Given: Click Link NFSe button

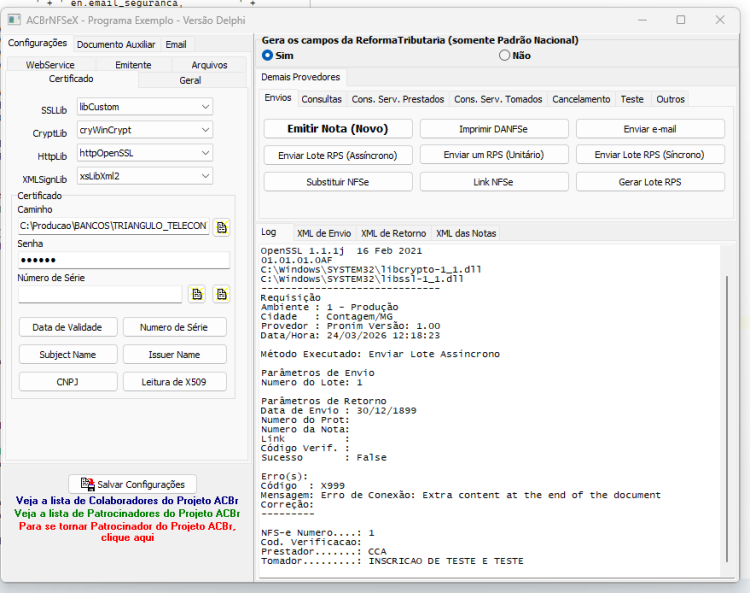Looking at the screenshot, I should [x=494, y=182].
